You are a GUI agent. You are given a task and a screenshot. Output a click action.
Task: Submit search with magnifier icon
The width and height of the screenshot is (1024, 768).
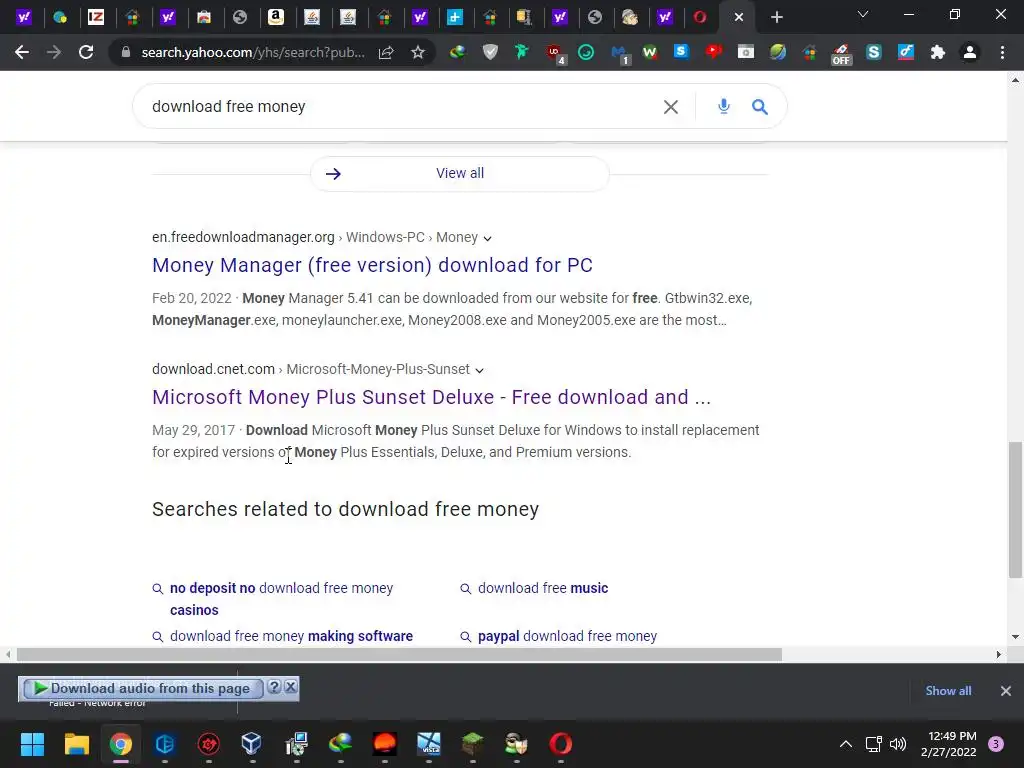(x=760, y=106)
